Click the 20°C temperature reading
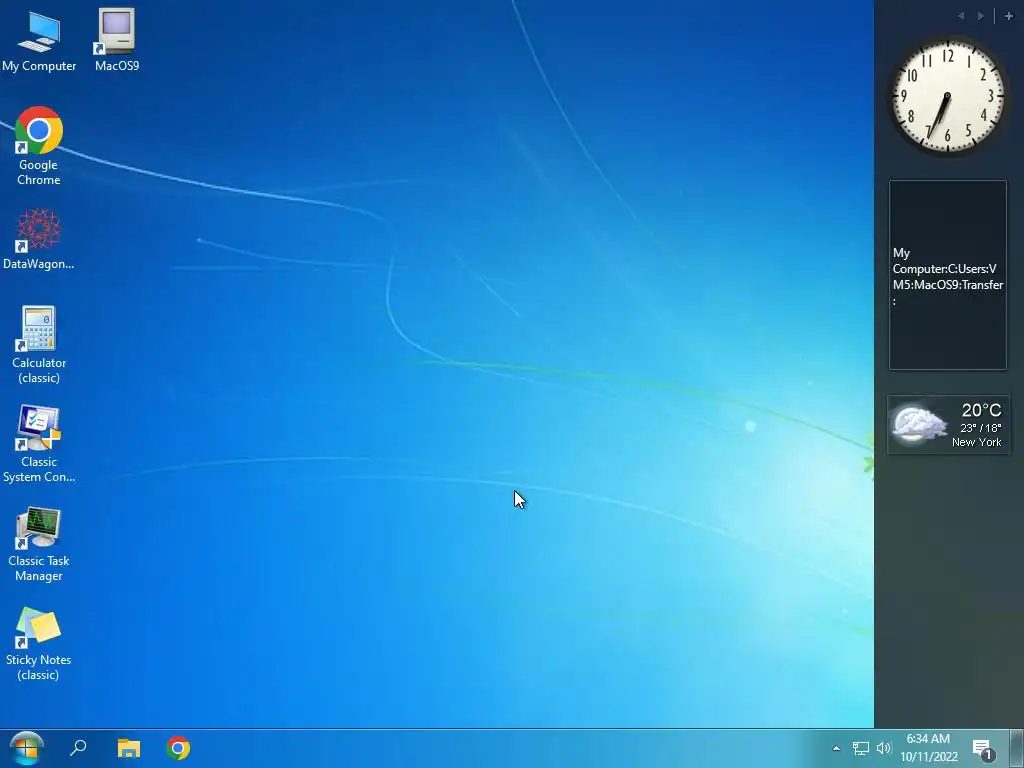 tap(981, 410)
